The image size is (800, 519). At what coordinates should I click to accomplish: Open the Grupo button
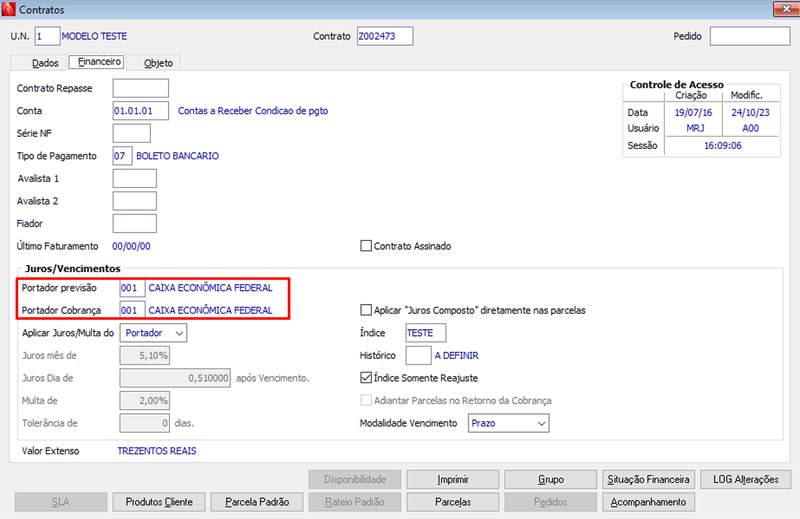551,479
